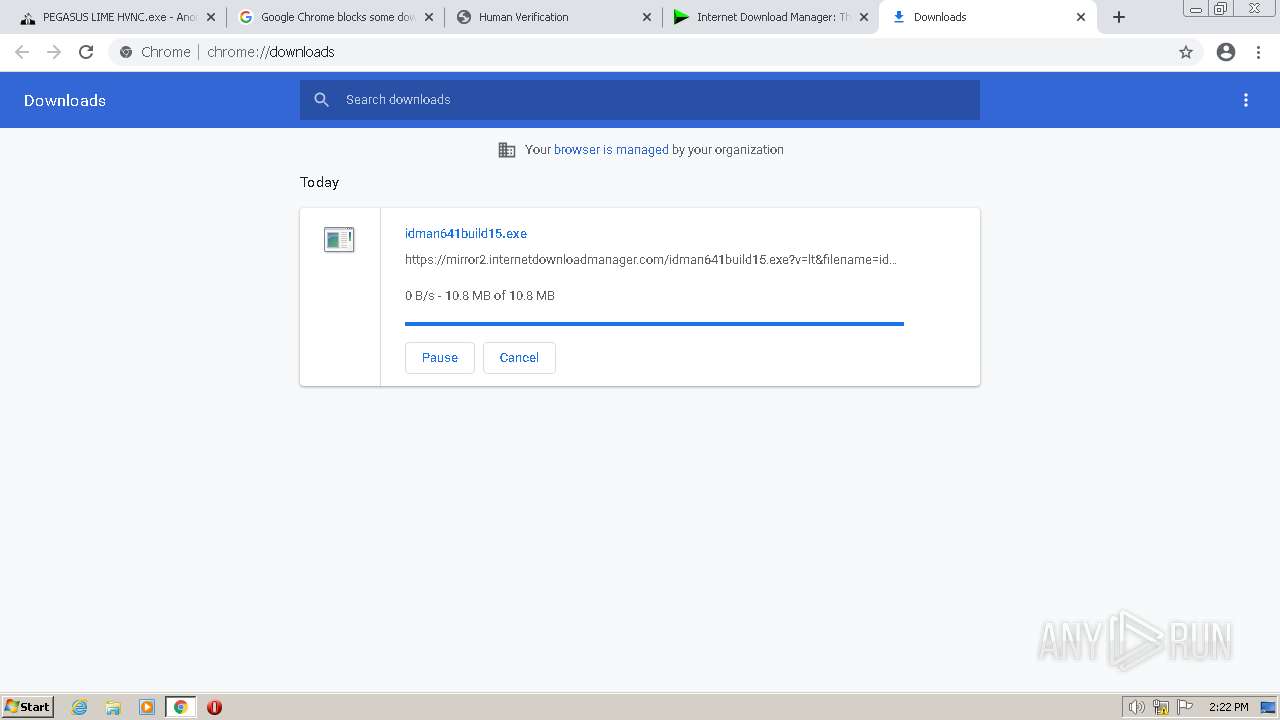Click the idman641build15.exe file icon
Image resolution: width=1280 pixels, height=720 pixels.
pos(339,239)
